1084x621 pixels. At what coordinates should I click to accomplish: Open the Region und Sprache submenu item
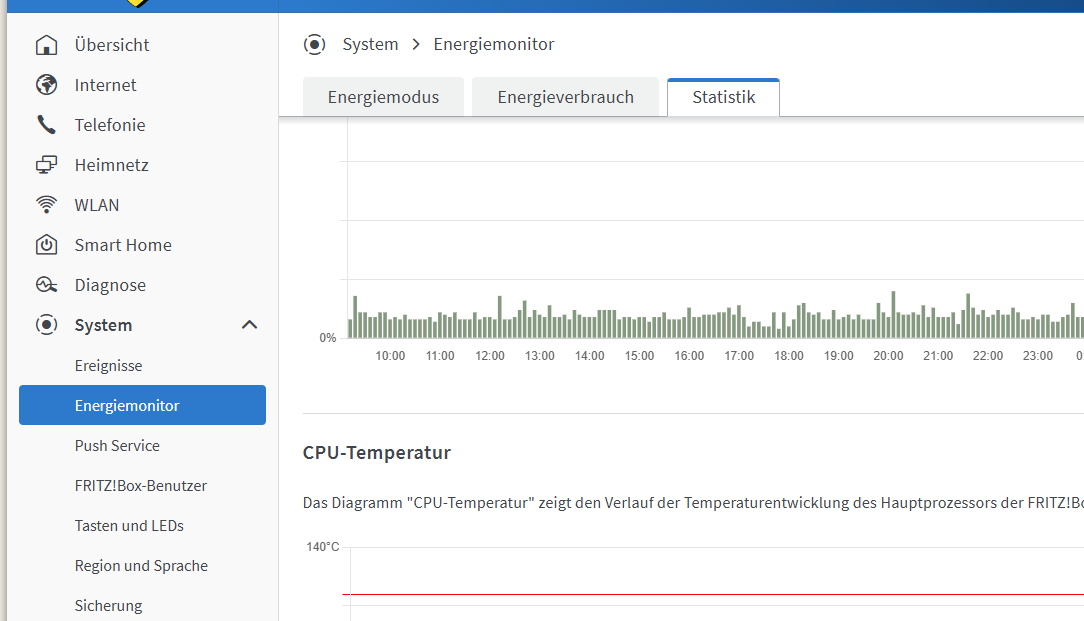click(x=141, y=566)
